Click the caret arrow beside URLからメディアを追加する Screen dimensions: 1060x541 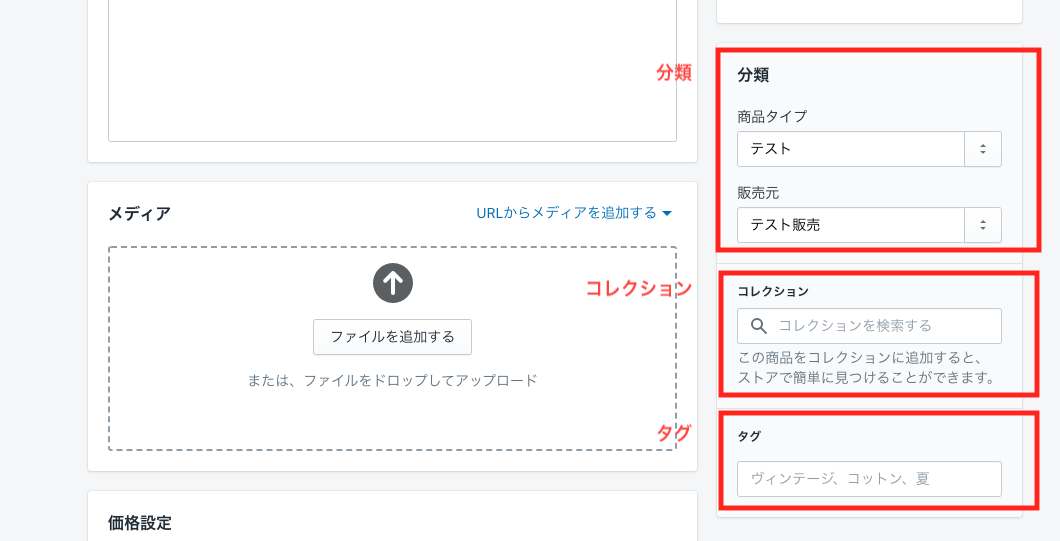pyautogui.click(x=667, y=213)
